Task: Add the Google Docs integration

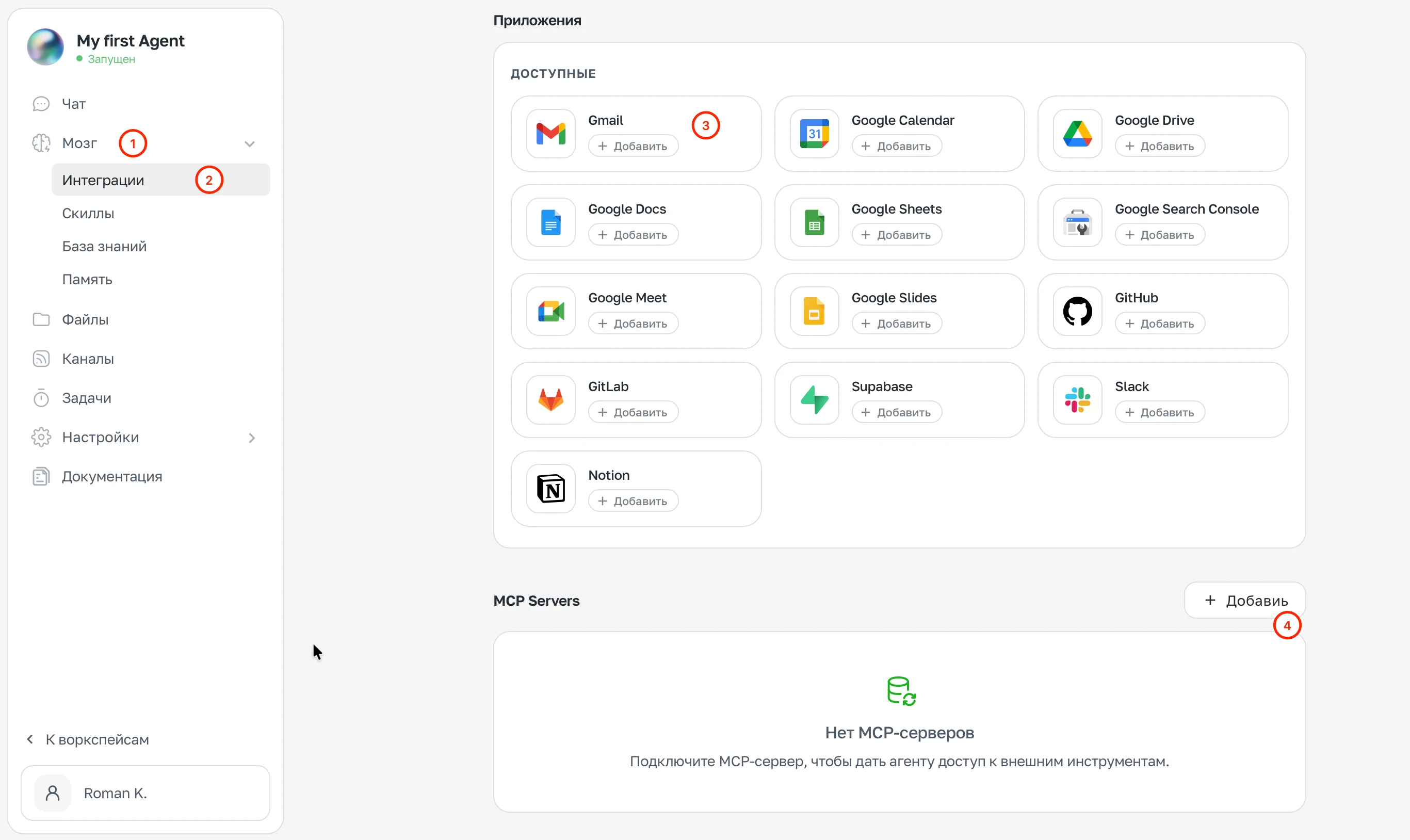Action: tap(633, 235)
